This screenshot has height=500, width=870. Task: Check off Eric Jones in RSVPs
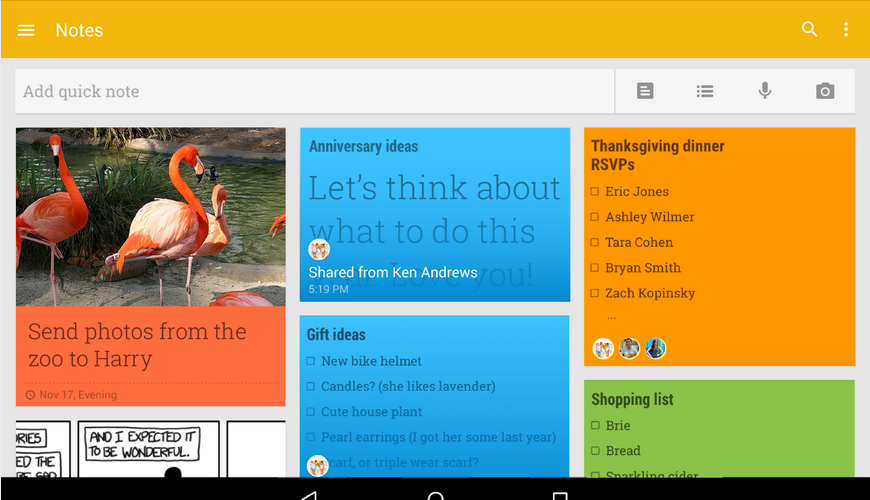594,191
